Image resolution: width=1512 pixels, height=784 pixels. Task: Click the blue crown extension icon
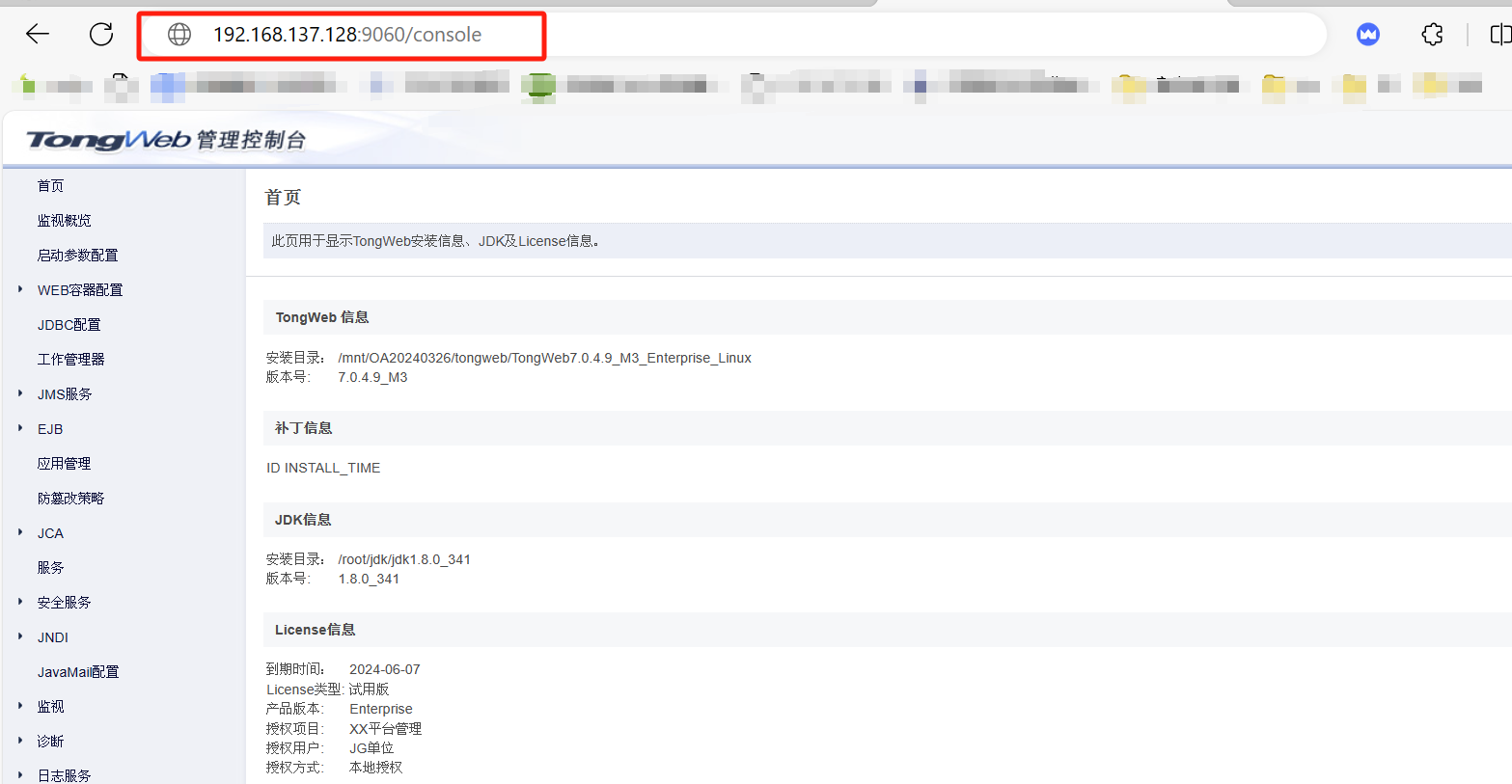pyautogui.click(x=1367, y=35)
